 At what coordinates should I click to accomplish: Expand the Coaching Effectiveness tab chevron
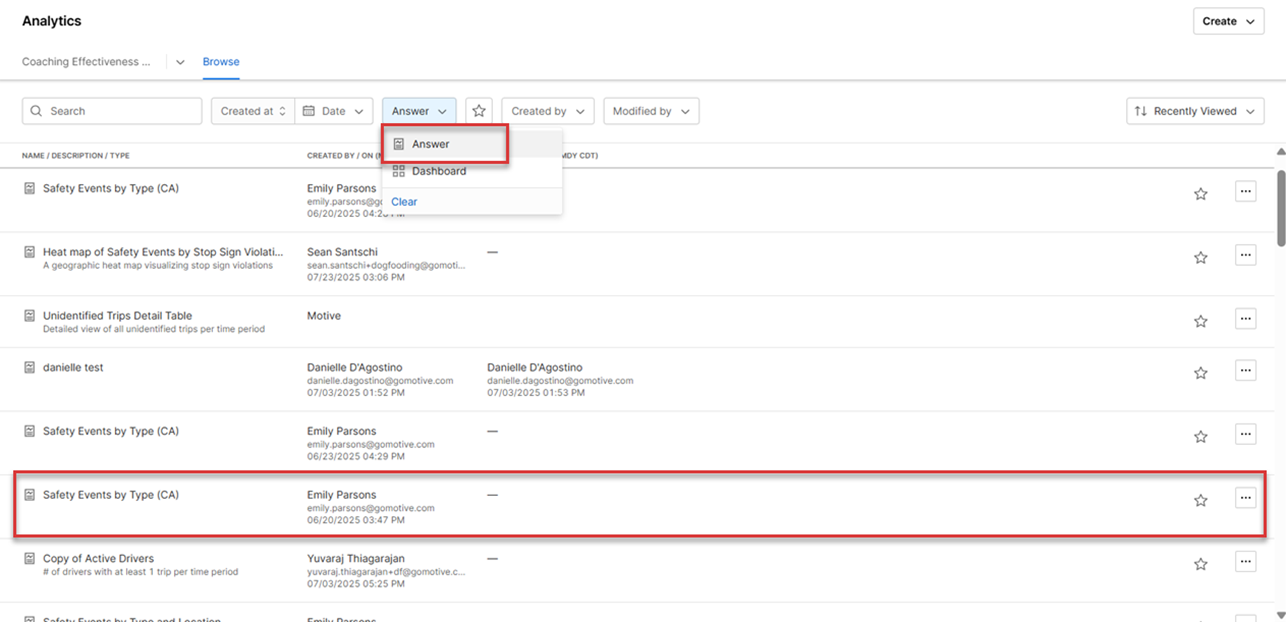pos(179,61)
